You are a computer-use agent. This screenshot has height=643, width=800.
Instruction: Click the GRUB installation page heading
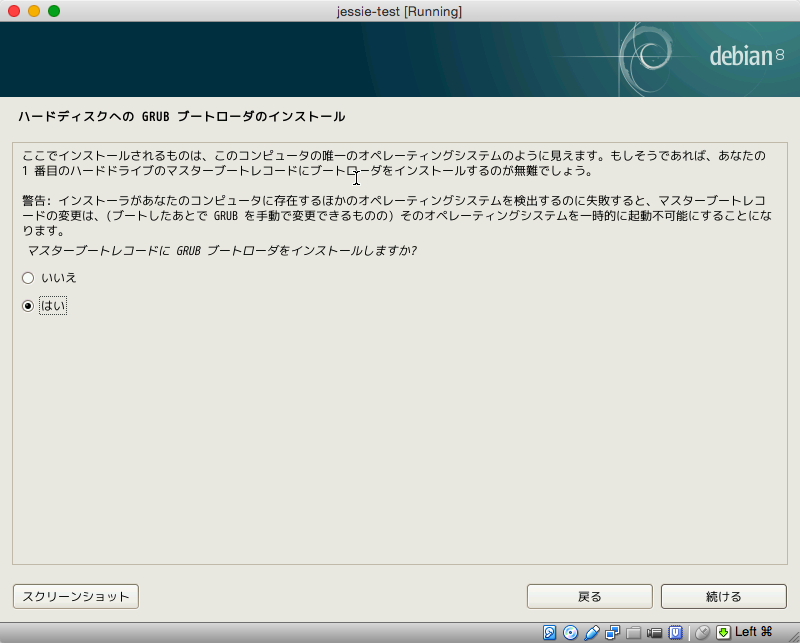tap(182, 116)
